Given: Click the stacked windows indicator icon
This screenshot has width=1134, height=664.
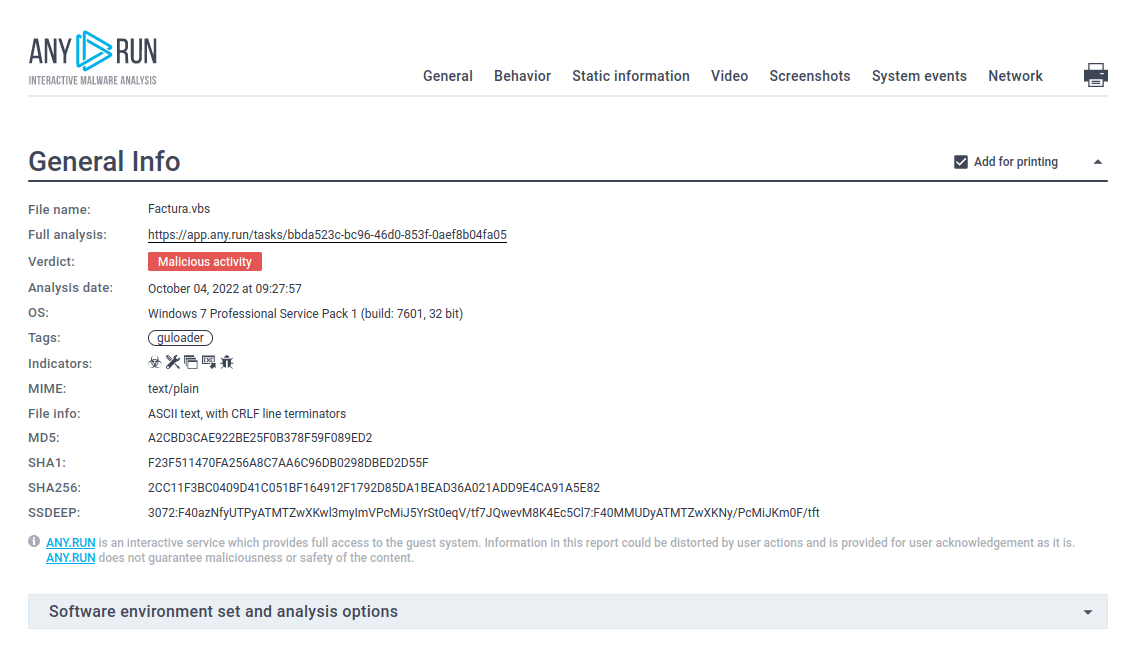Looking at the screenshot, I should point(190,363).
